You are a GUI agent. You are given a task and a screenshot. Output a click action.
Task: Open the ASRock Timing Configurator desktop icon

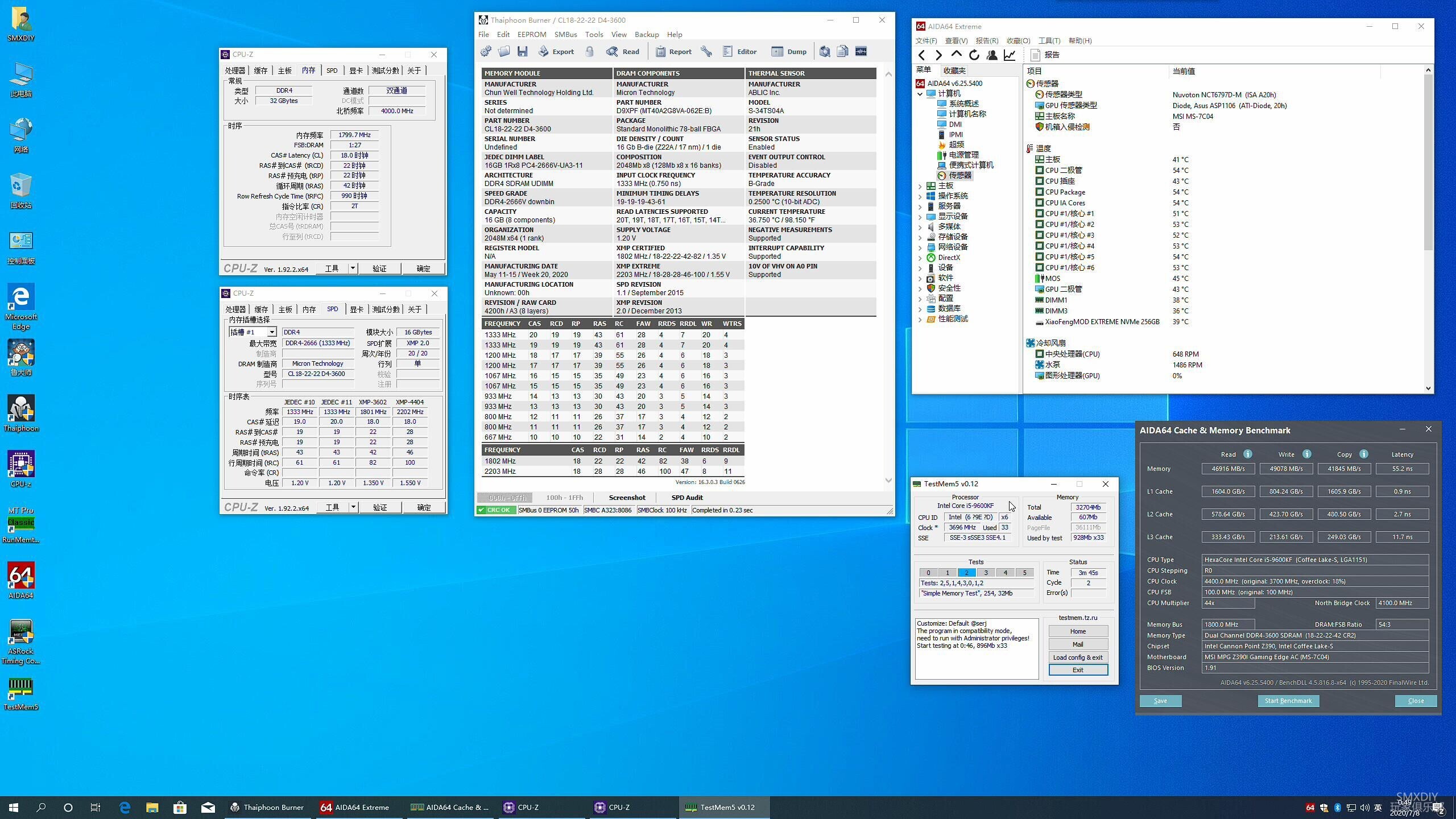point(21,642)
